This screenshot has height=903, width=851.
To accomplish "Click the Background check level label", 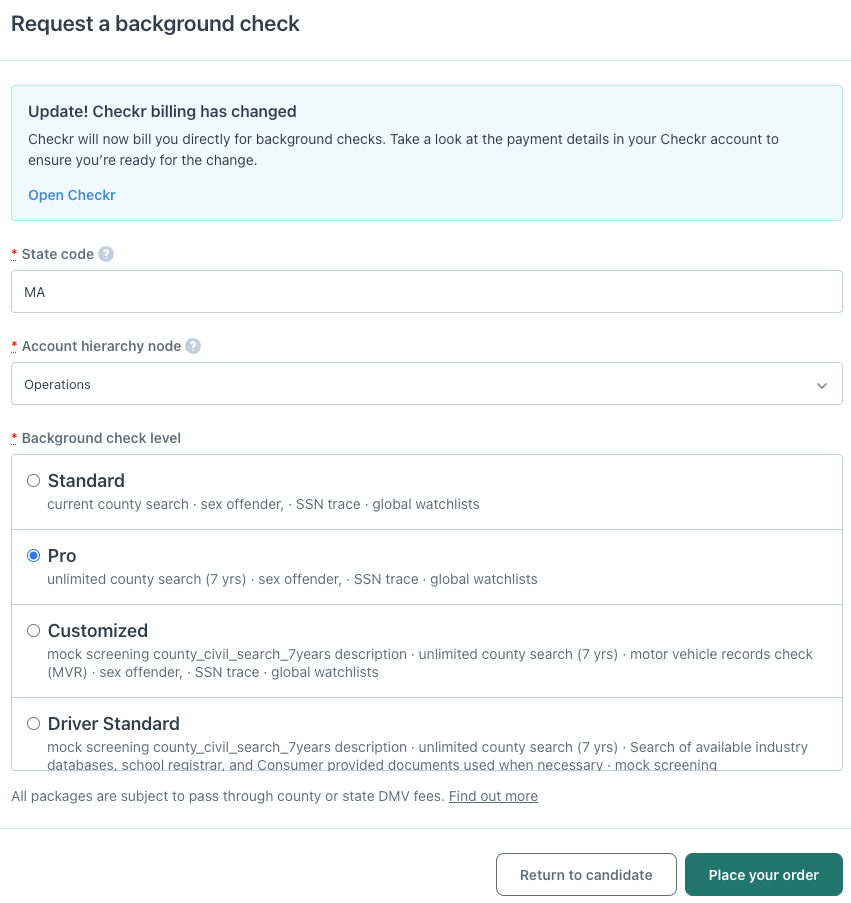I will 100,438.
